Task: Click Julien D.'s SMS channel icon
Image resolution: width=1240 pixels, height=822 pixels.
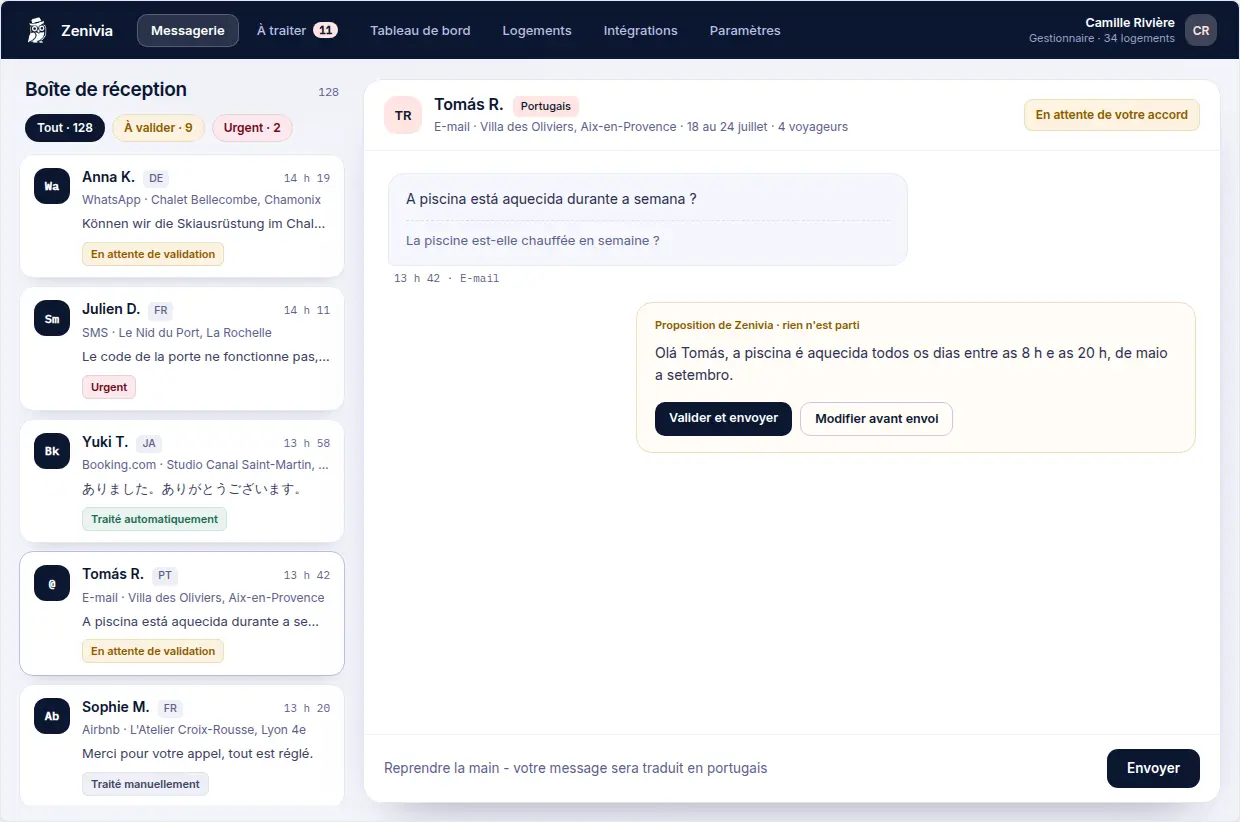Action: 52,318
